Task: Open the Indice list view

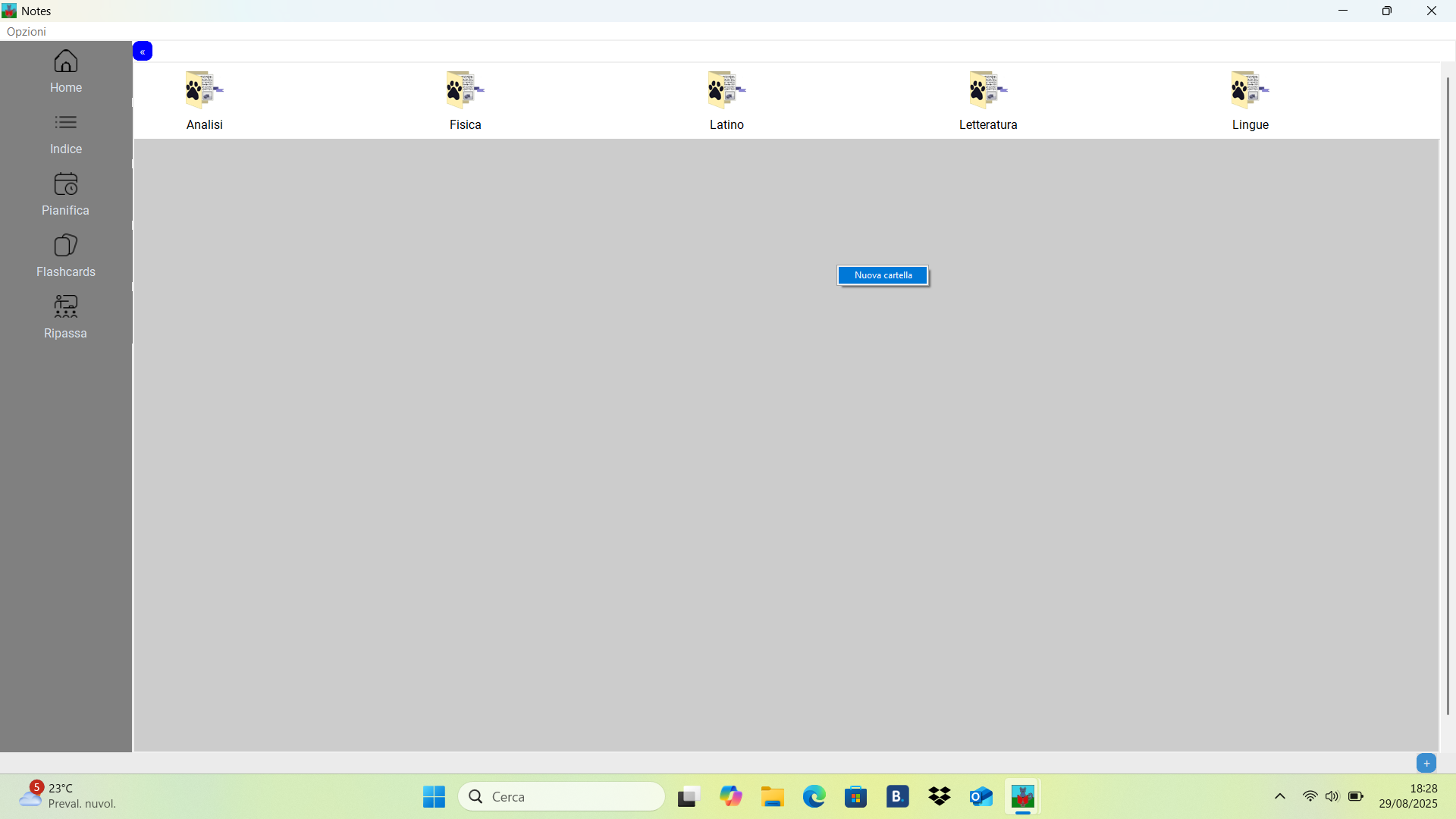Action: click(66, 133)
